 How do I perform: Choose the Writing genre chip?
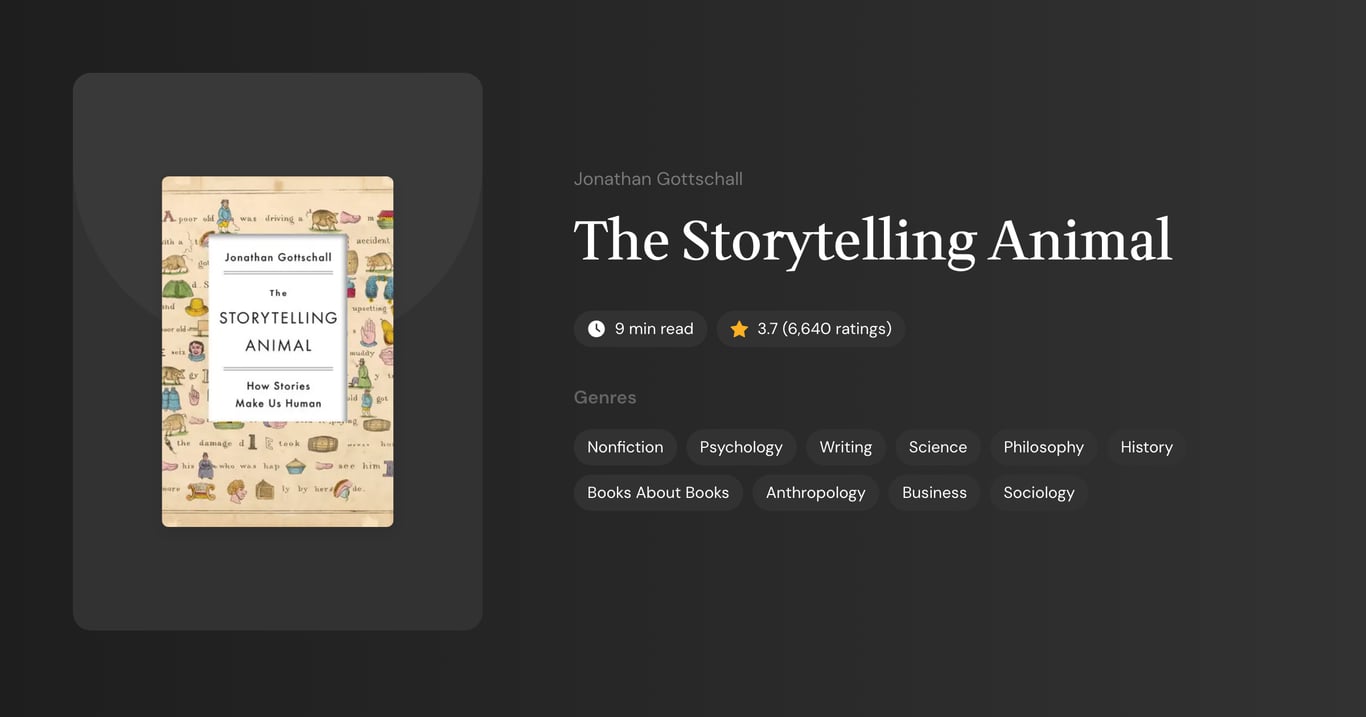tap(845, 447)
